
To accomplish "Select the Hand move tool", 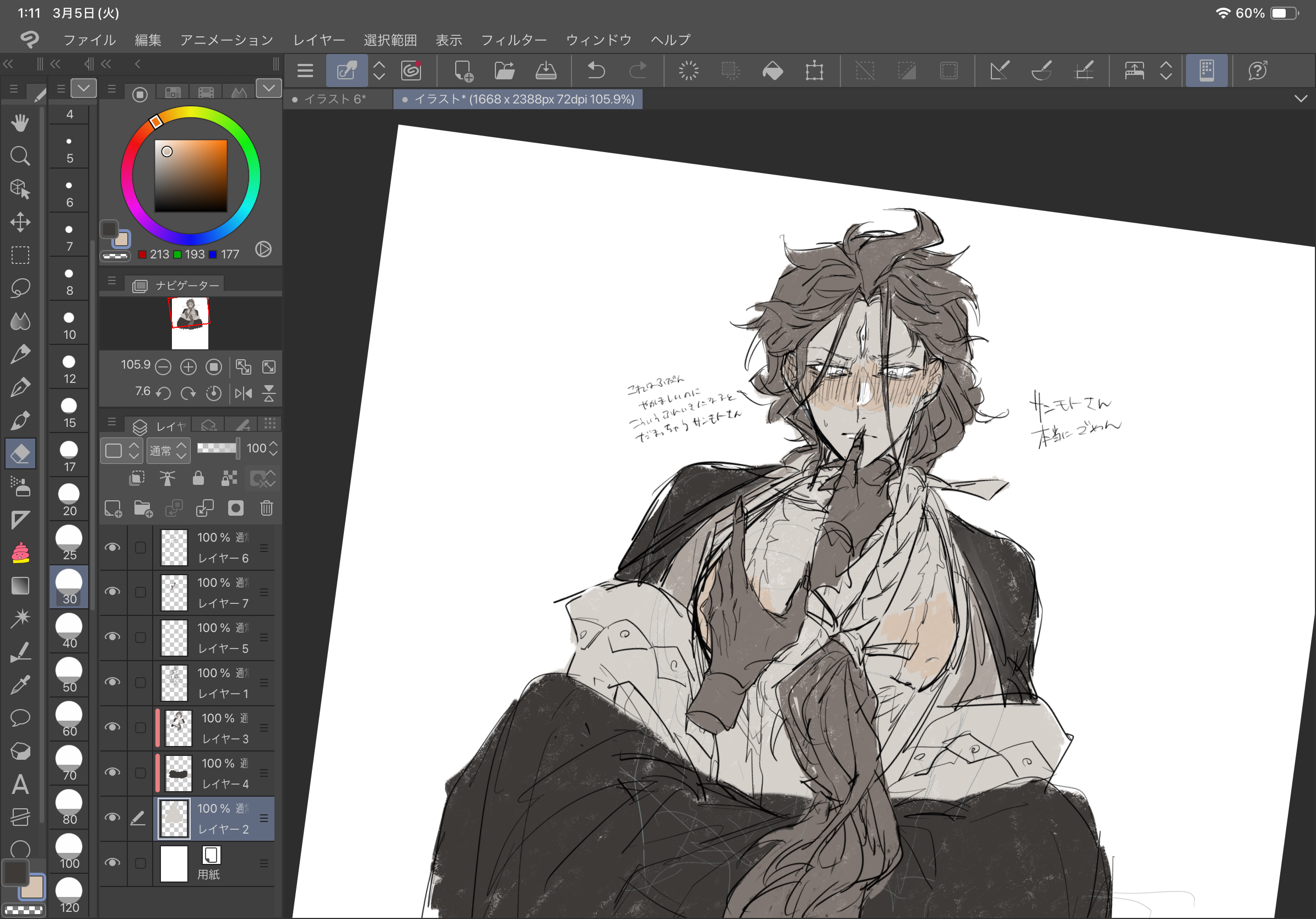I will pos(20,123).
